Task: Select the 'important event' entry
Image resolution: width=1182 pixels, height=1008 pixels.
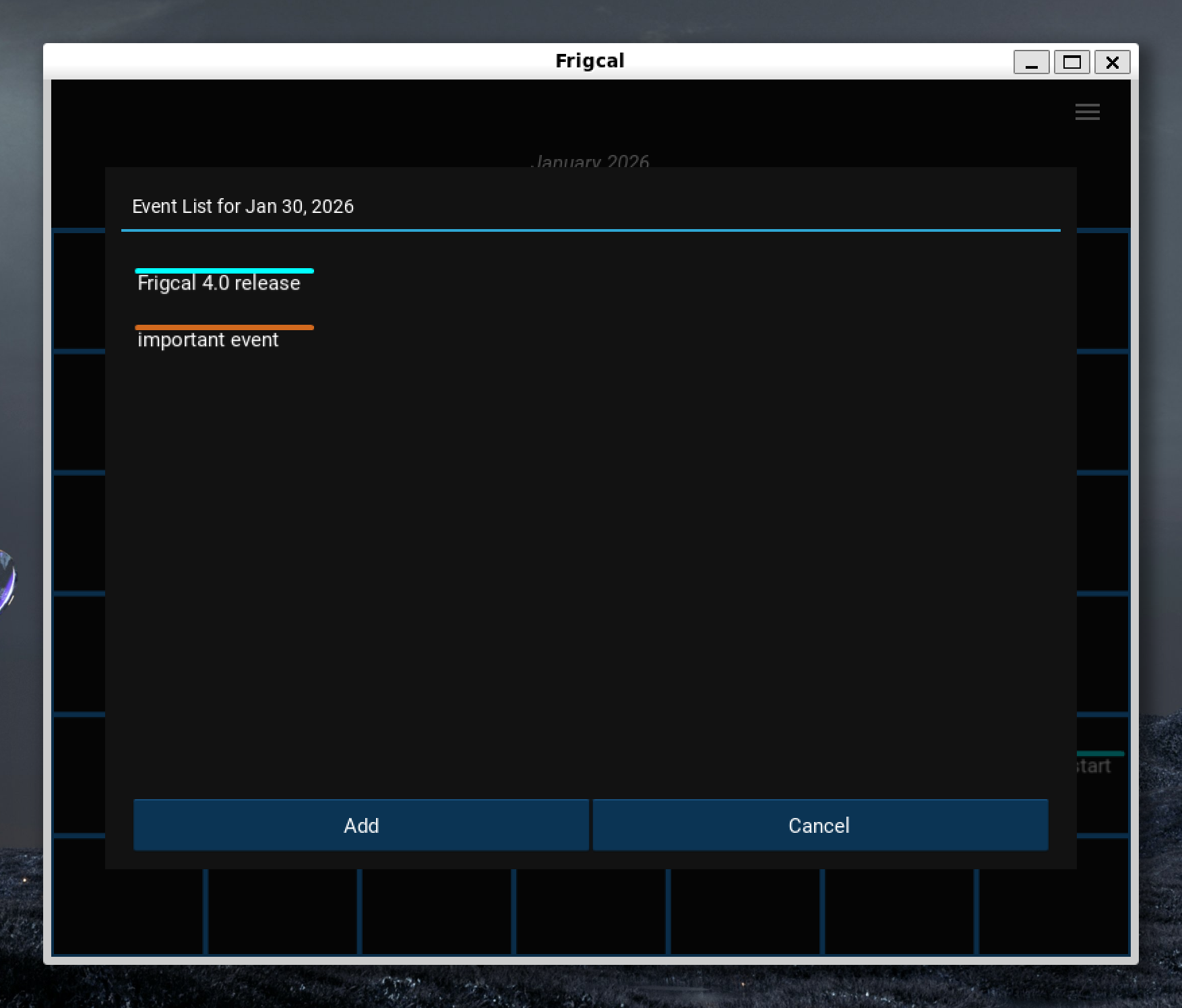Action: pos(208,340)
